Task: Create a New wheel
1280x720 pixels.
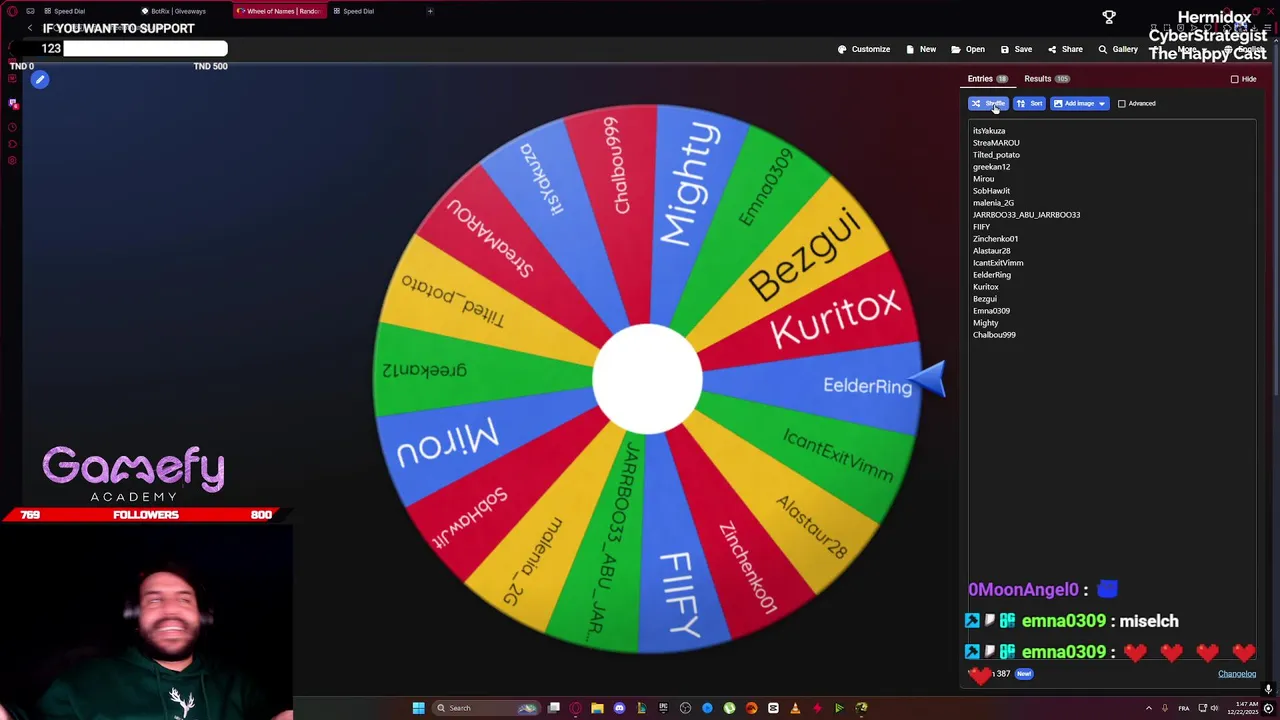Action: 921,49
